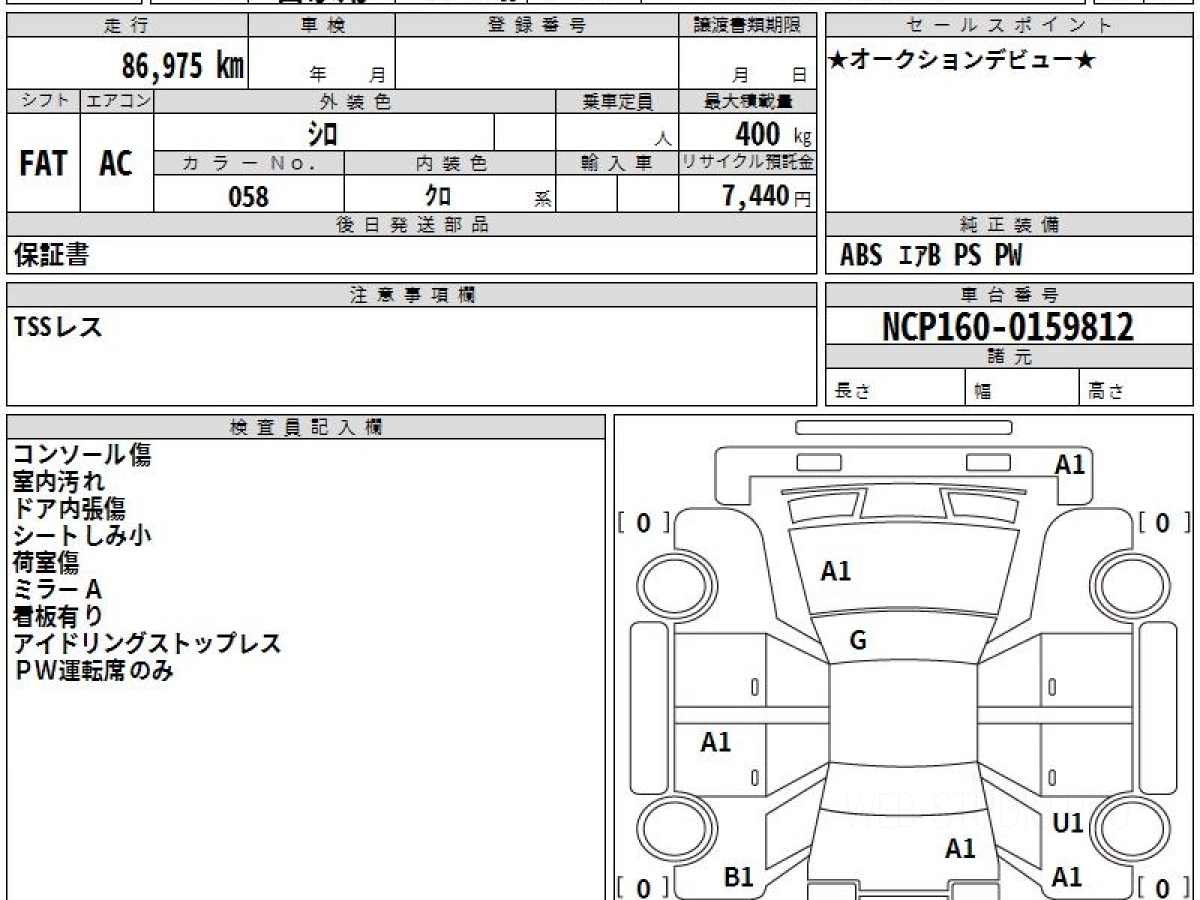Click the 86,975 km mileage value
Viewport: 1200px width, 900px height.
pos(183,66)
